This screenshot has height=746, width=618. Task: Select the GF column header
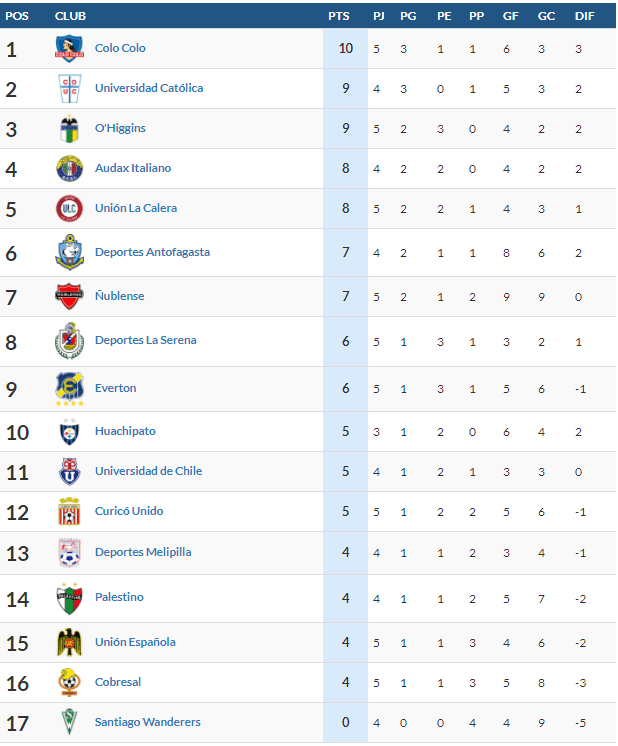(510, 16)
